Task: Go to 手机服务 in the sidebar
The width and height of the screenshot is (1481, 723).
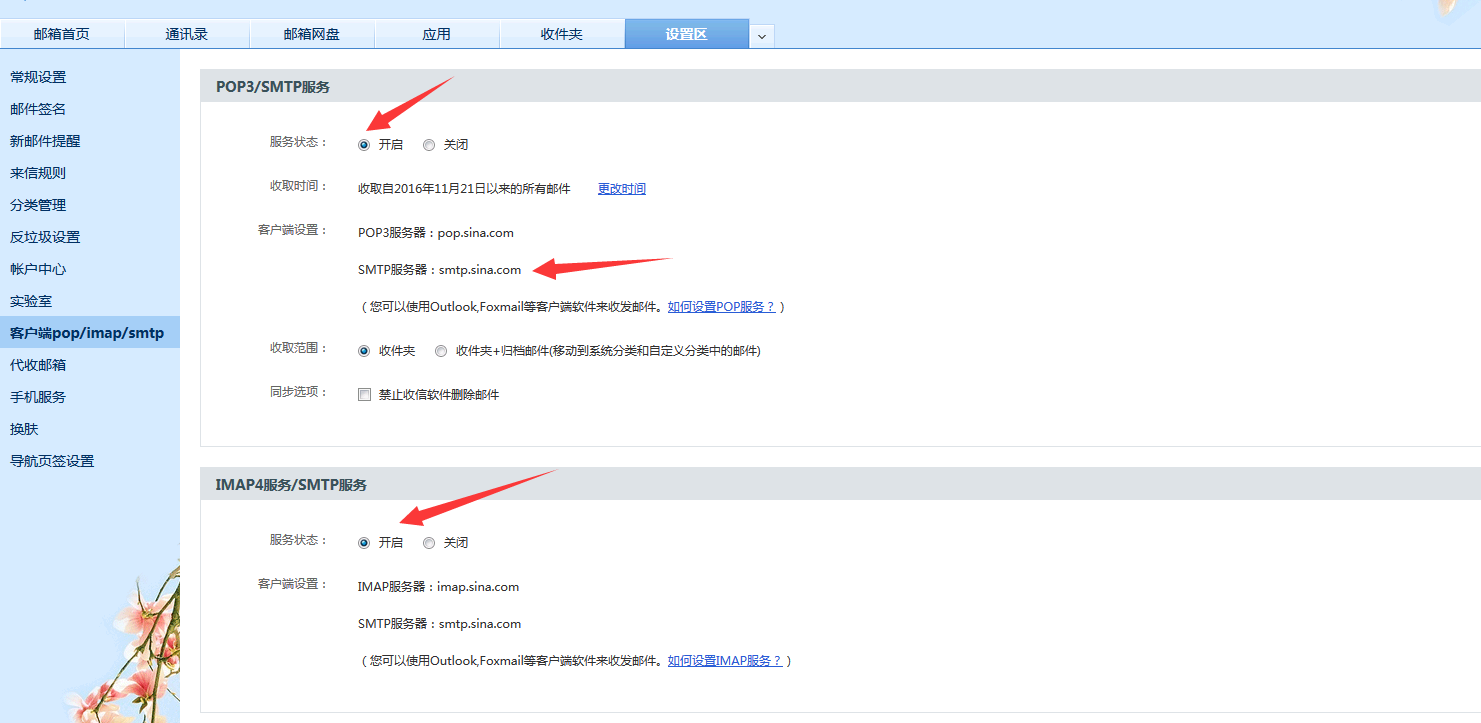Action: tap(38, 397)
